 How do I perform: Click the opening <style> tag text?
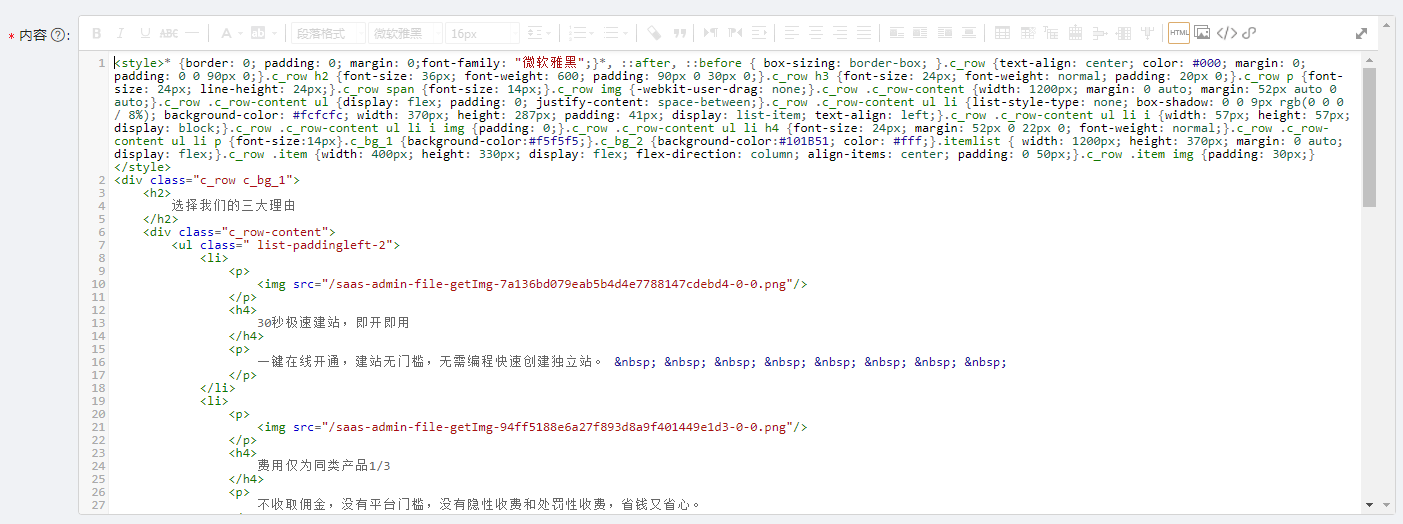(139, 62)
